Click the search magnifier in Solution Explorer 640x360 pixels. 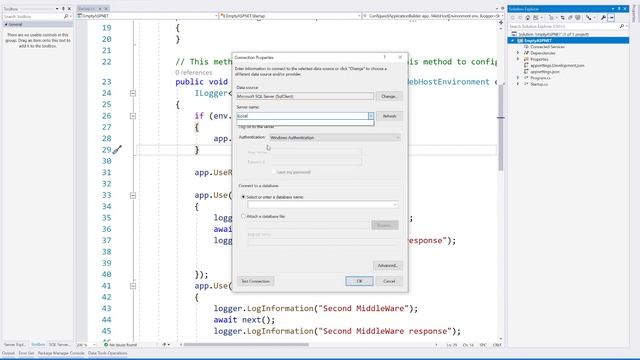(x=622, y=26)
